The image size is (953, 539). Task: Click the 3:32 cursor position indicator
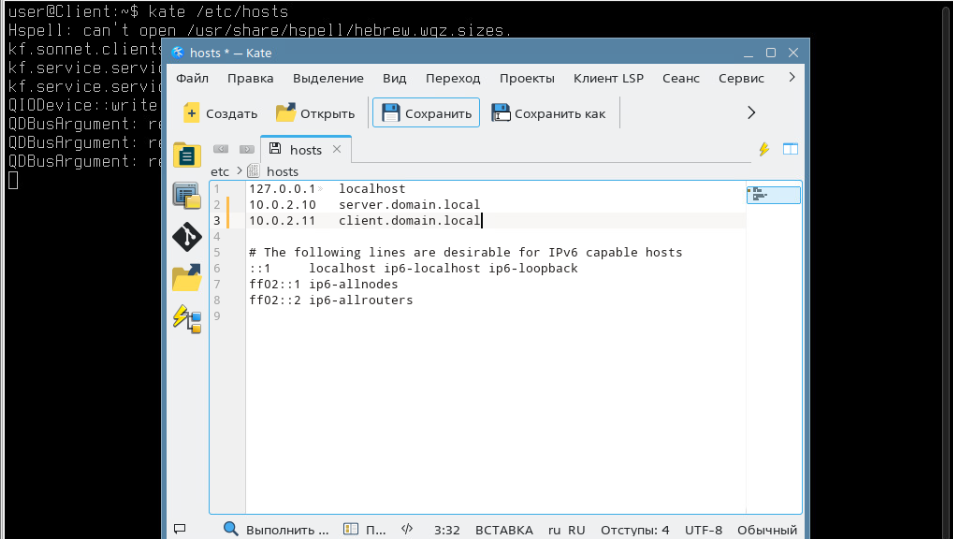tap(447, 529)
